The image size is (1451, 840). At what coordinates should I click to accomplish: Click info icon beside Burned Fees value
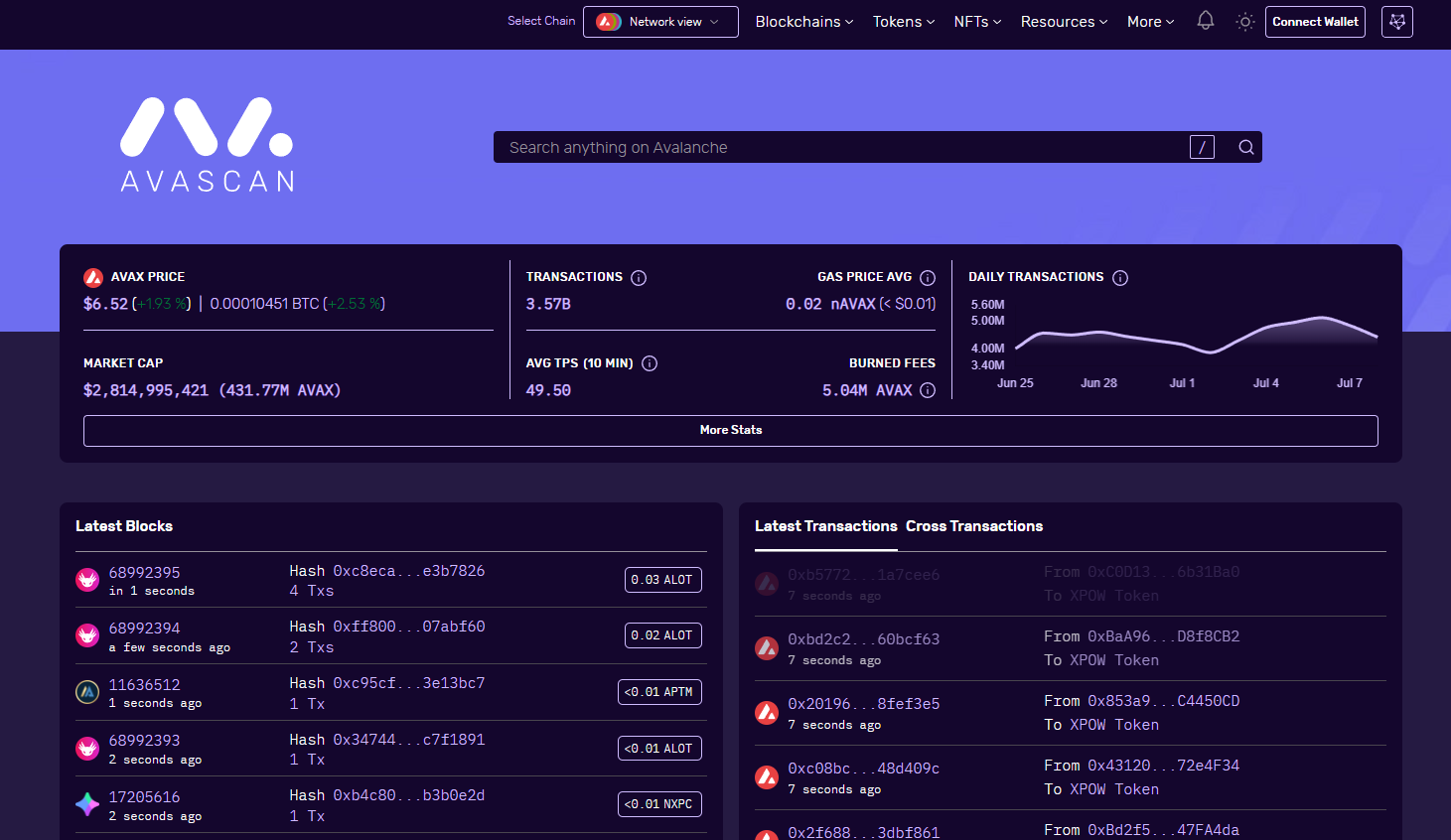(928, 390)
